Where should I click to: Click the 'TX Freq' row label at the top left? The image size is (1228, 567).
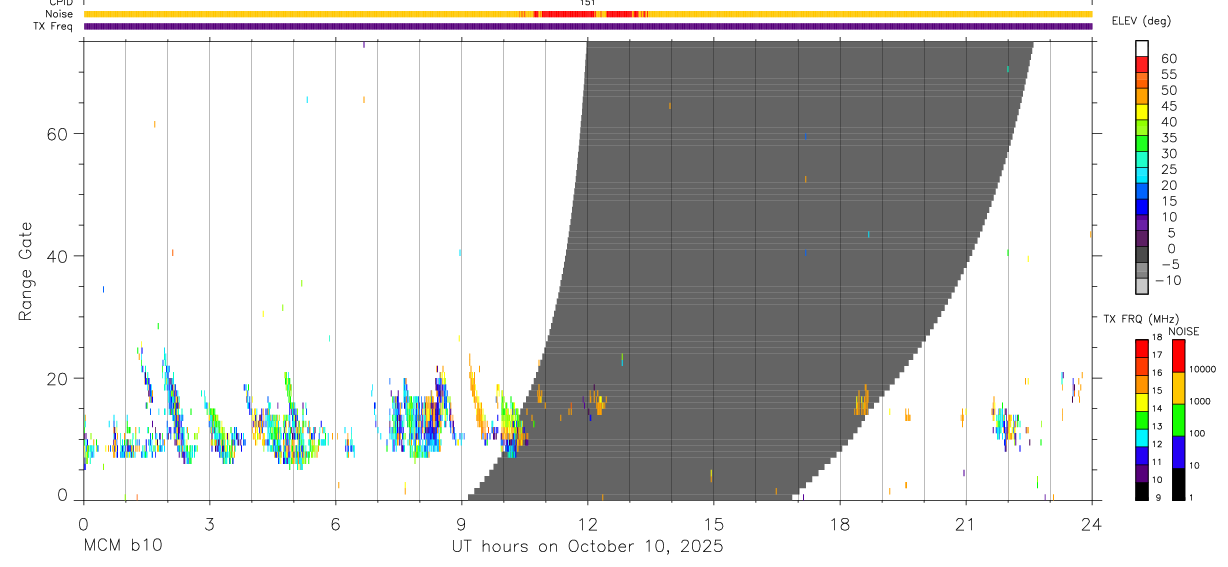pos(54,26)
